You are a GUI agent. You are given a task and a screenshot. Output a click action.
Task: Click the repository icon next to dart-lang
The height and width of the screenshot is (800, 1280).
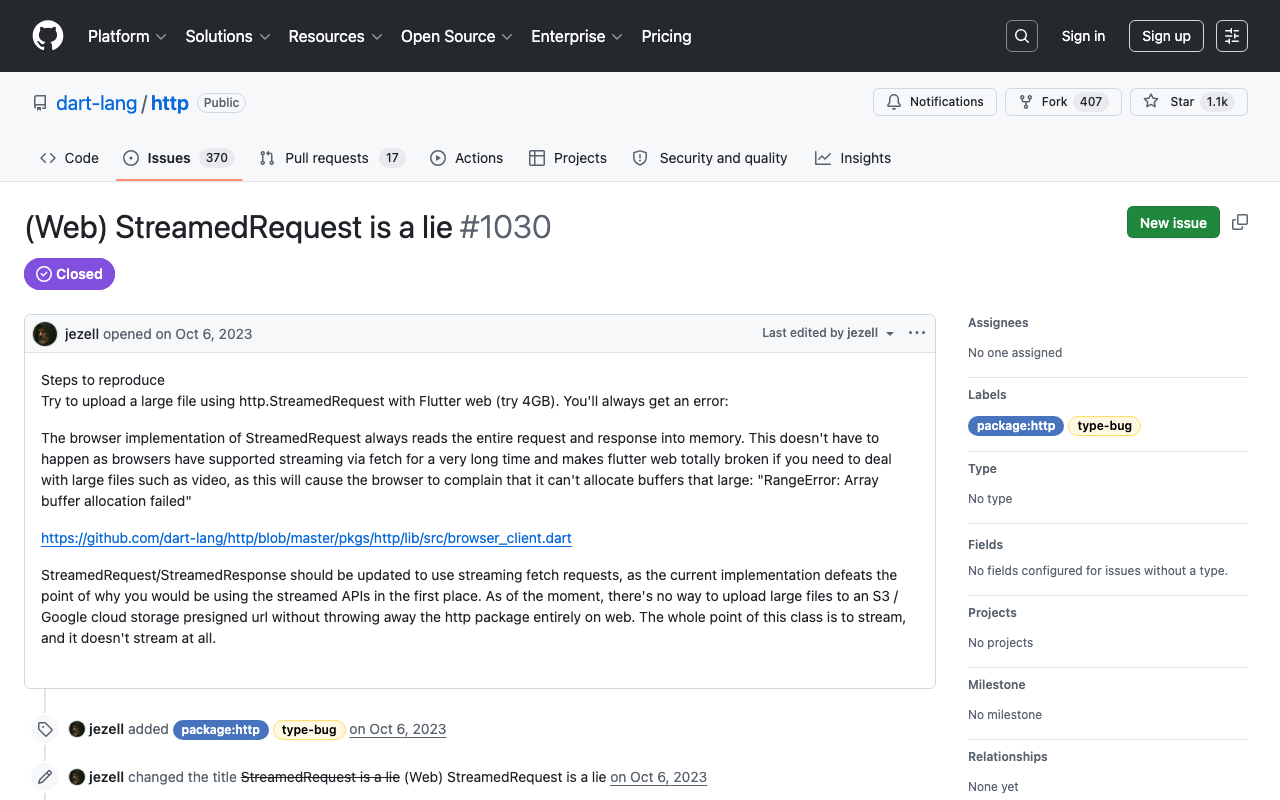pyautogui.click(x=40, y=103)
